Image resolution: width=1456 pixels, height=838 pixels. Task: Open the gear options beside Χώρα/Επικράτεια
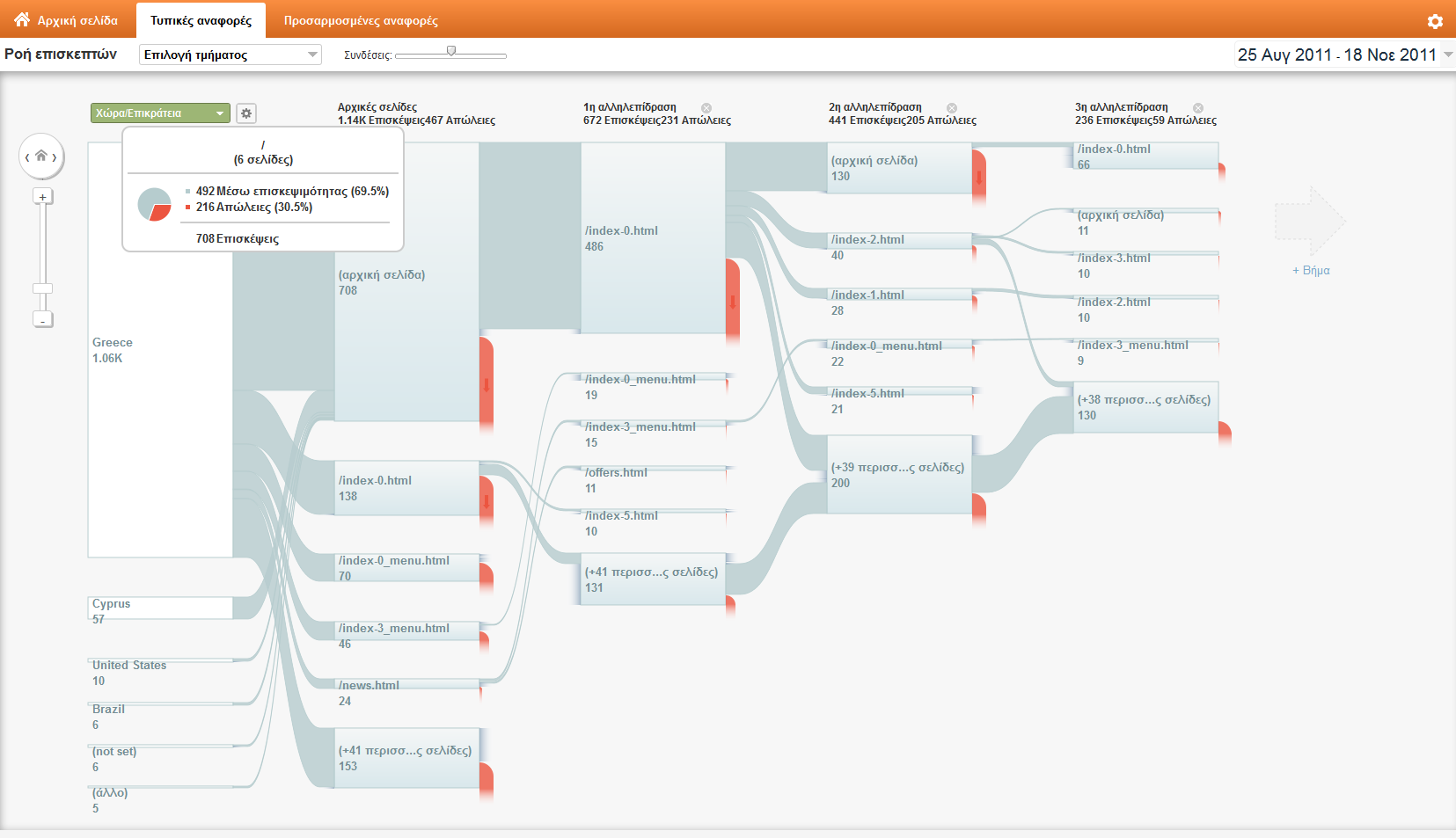[246, 113]
